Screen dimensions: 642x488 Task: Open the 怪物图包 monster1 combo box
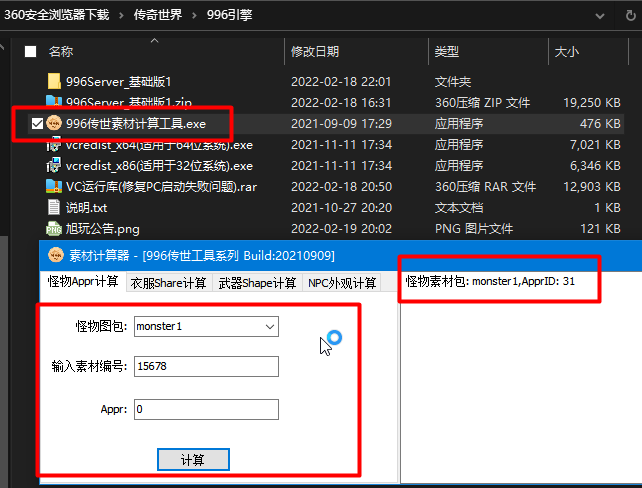click(206, 326)
